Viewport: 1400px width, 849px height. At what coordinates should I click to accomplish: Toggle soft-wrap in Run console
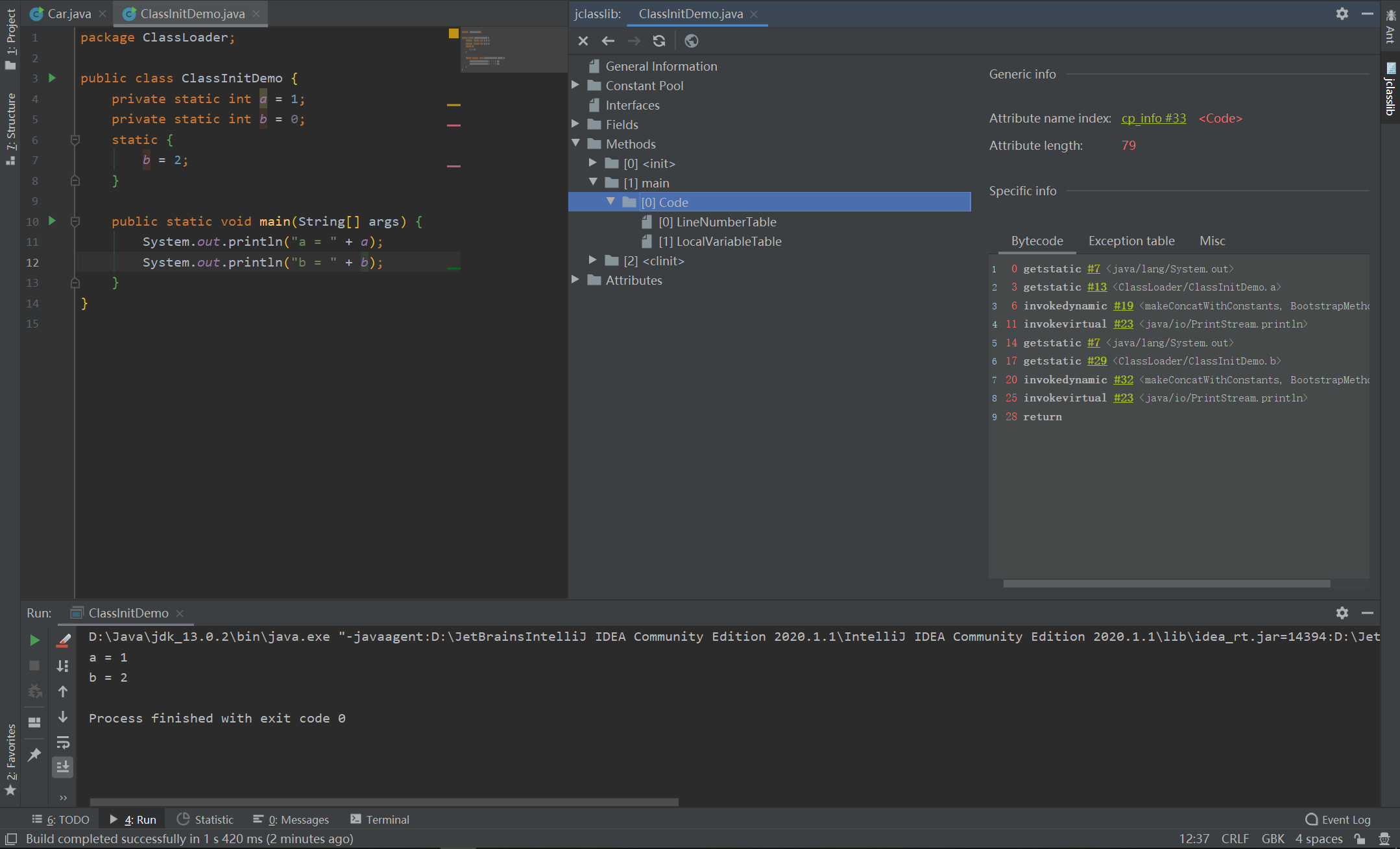point(63,742)
